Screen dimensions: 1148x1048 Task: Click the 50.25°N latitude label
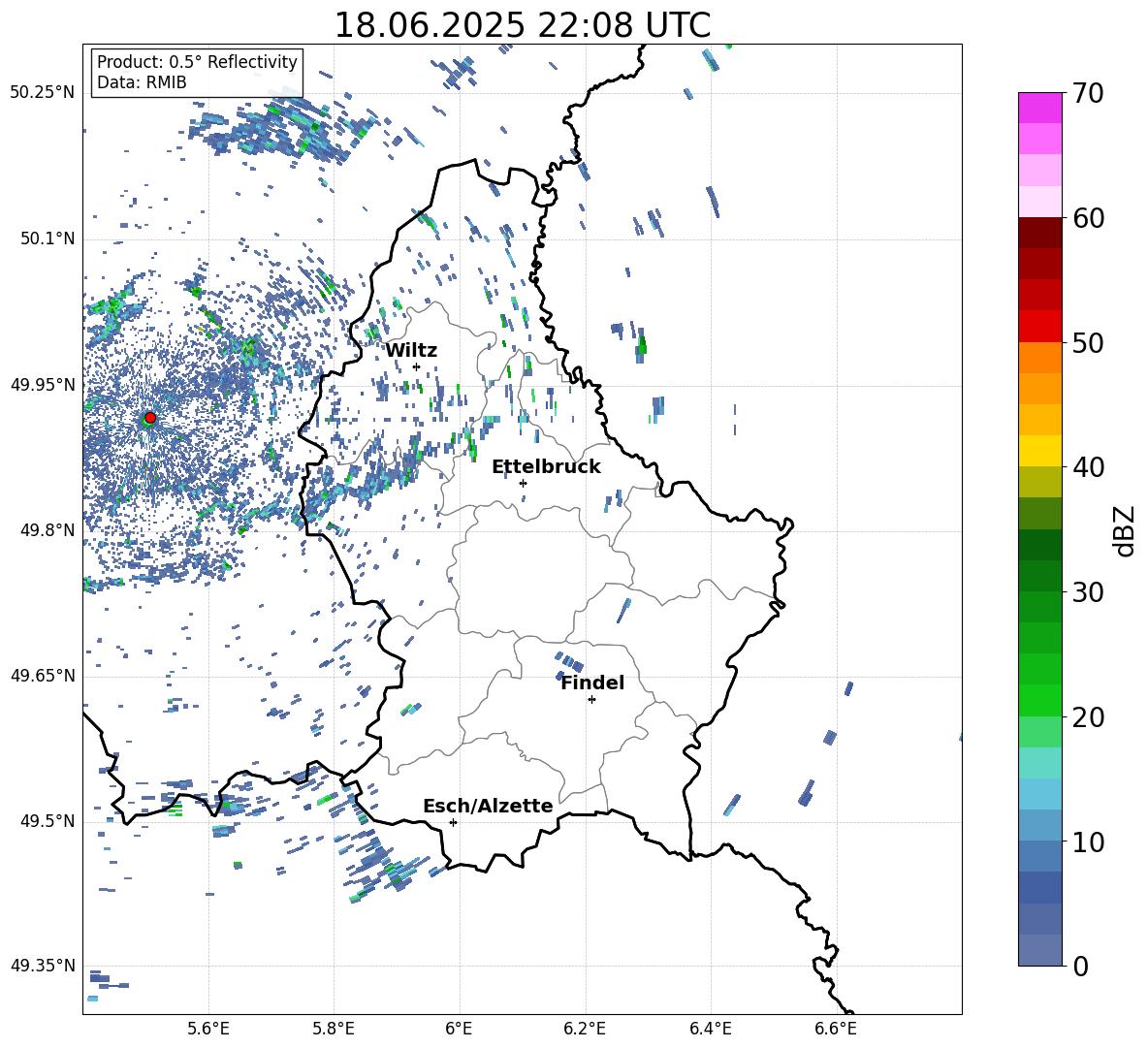point(43,93)
